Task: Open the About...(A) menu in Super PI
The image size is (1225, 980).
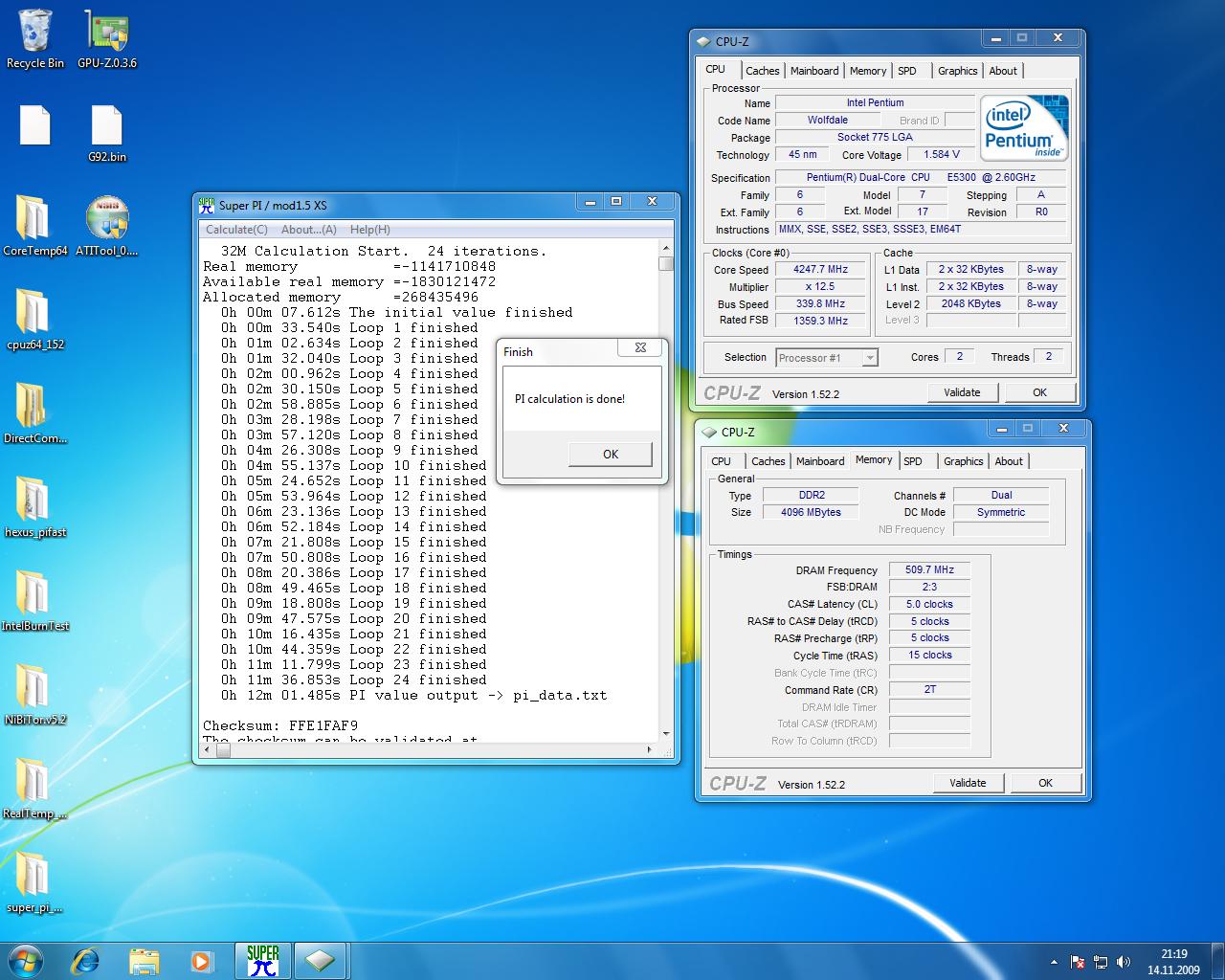Action: 308,230
